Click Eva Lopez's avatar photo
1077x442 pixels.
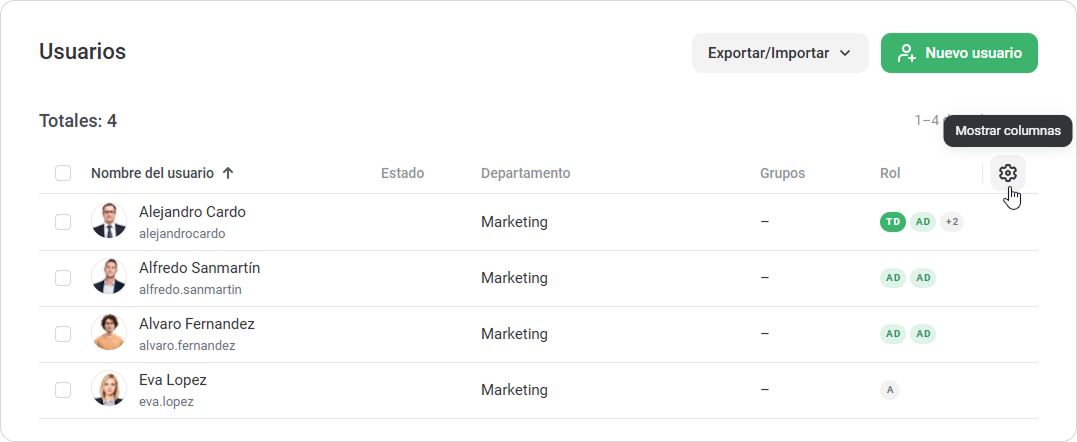(x=108, y=389)
